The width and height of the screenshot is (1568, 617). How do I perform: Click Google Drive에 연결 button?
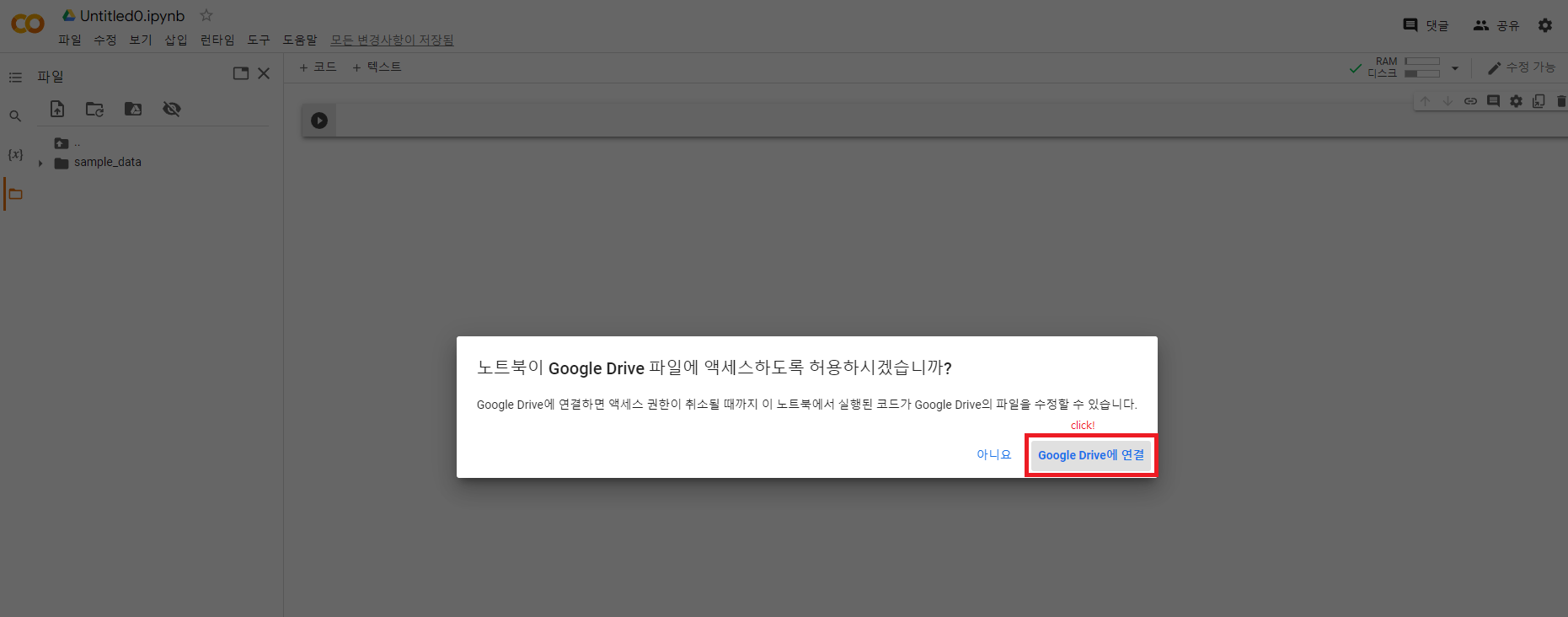click(x=1091, y=455)
